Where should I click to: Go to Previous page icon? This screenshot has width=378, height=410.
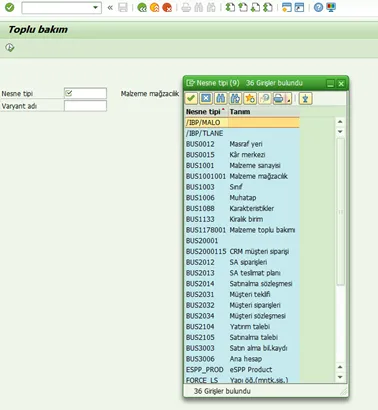[x=242, y=7]
